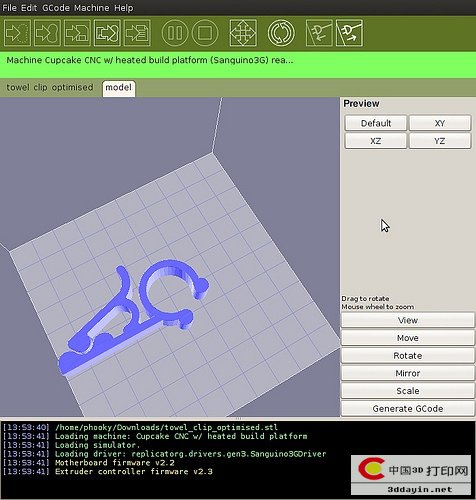Open the control panel arrows icon
Image resolution: width=476 pixels, height=500 pixels.
tap(243, 33)
